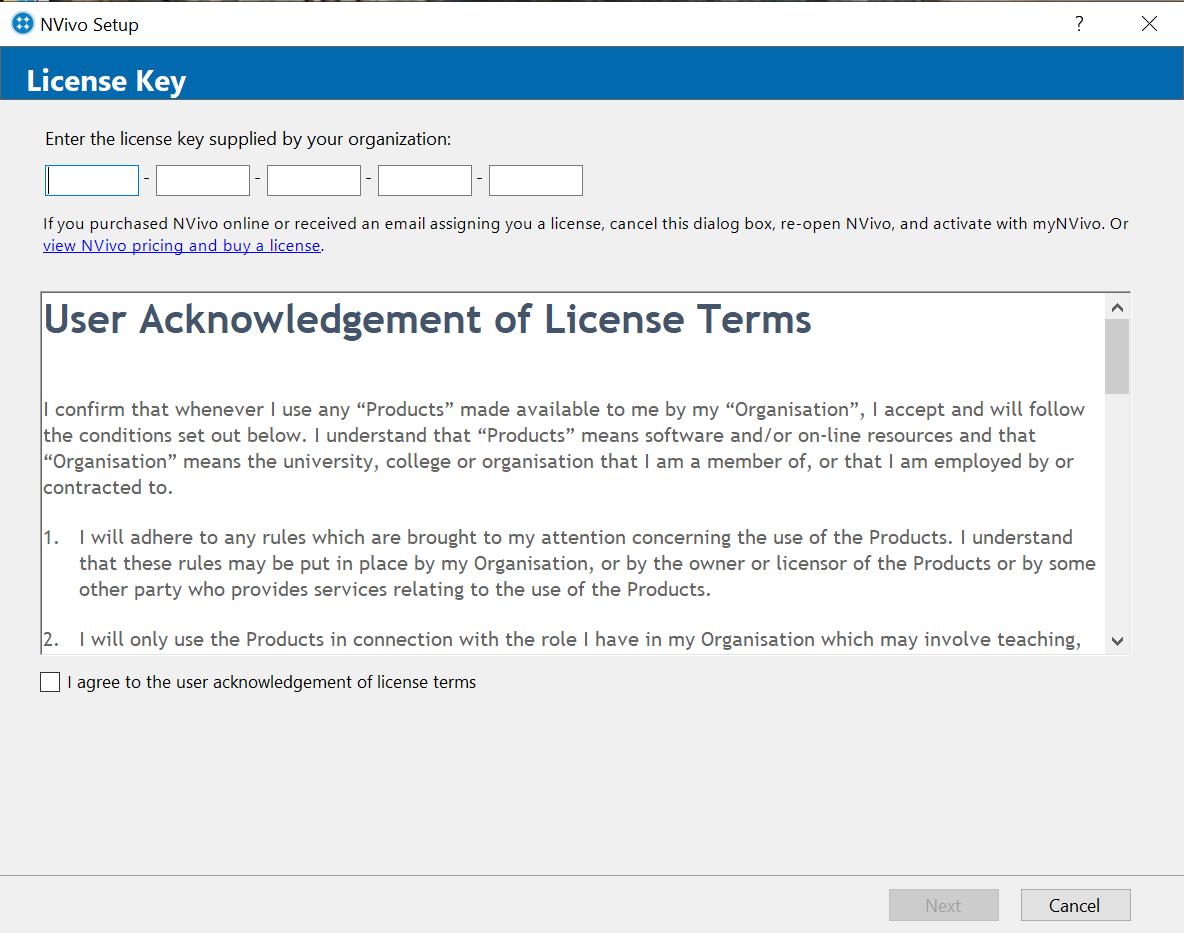
Task: Select the third license key segment field
Action: click(314, 181)
